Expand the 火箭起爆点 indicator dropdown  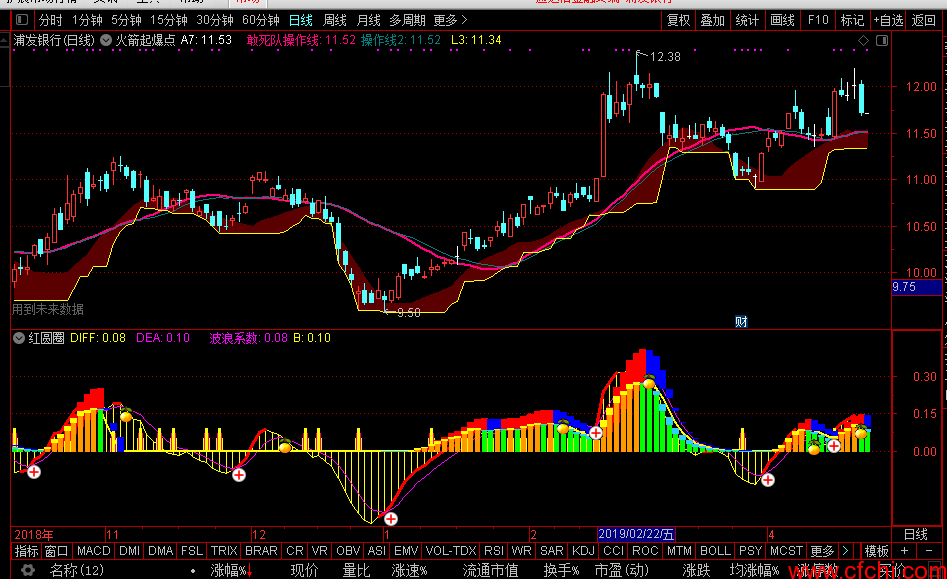(107, 40)
